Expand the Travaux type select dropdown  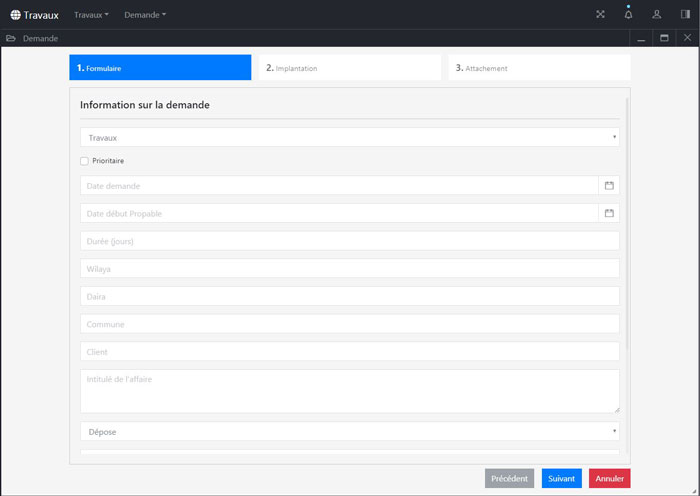coord(349,138)
